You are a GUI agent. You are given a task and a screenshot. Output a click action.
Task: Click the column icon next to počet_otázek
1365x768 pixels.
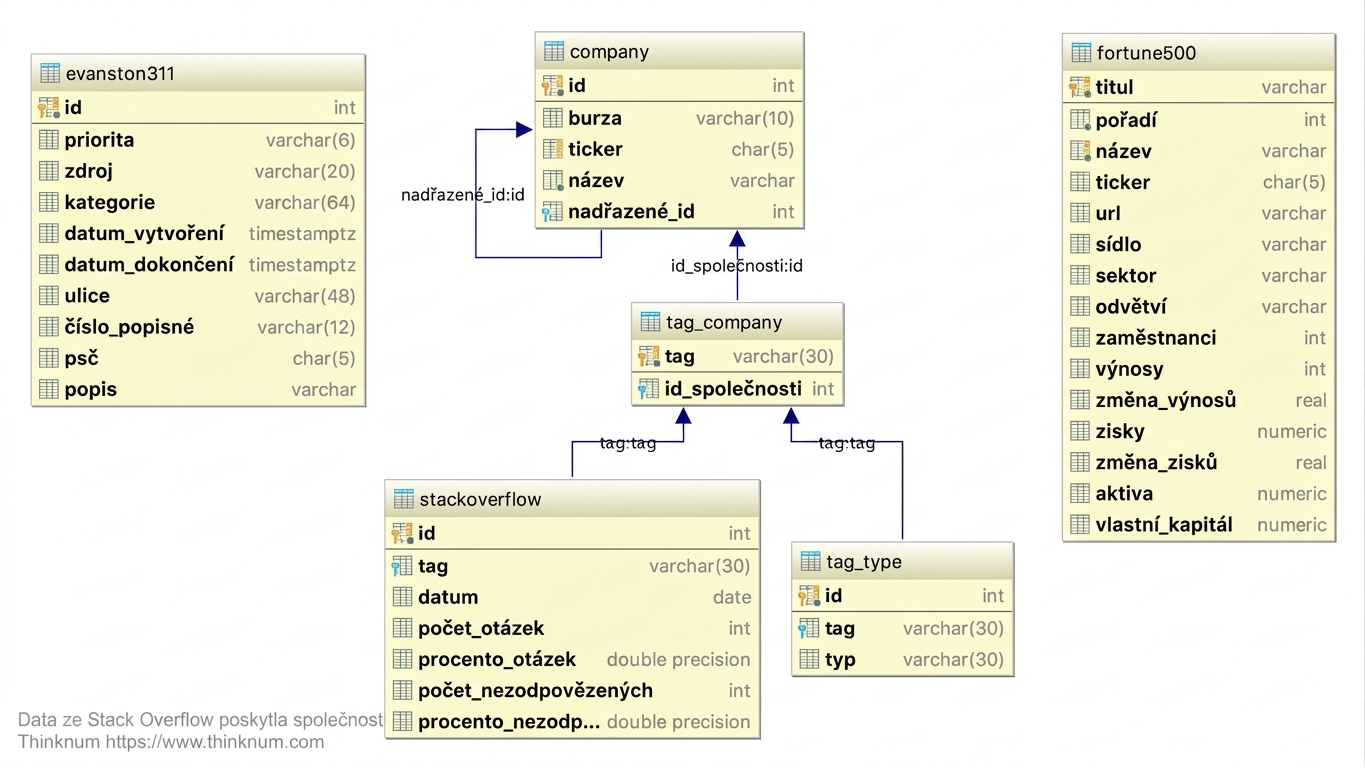pos(403,628)
